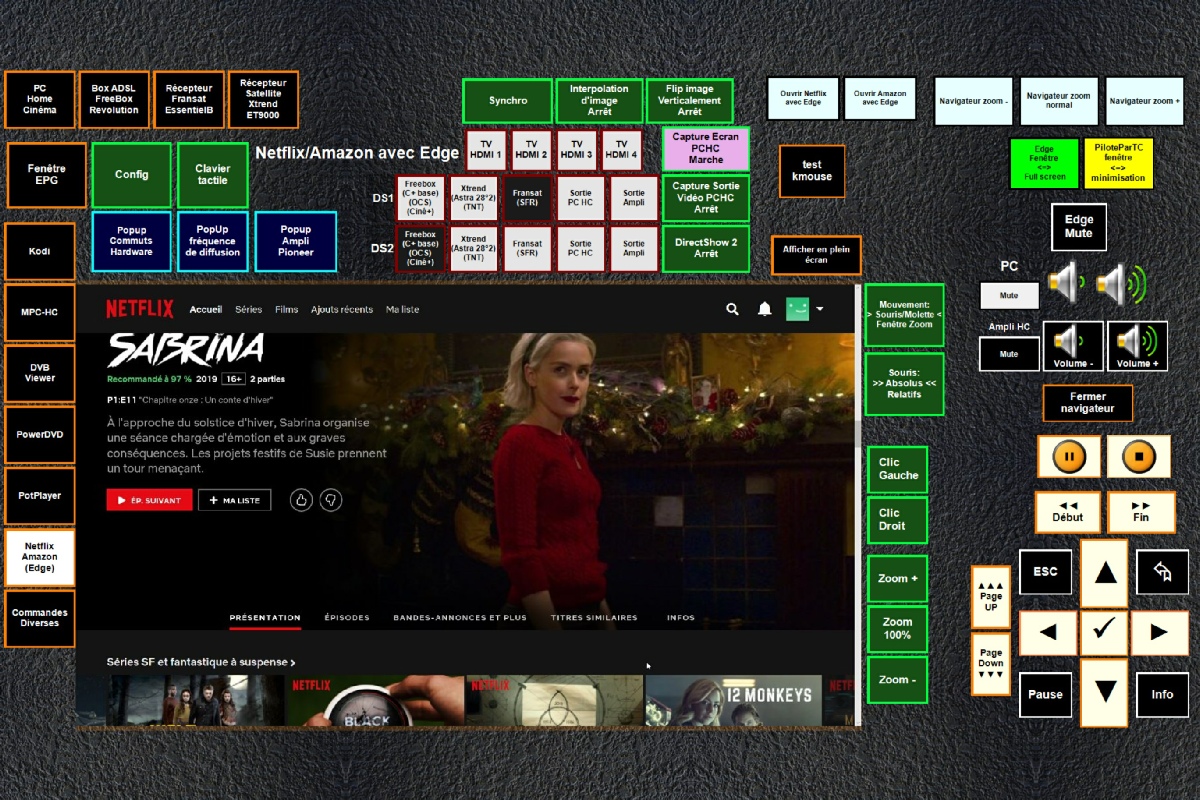1200x800 pixels.
Task: Select the ÉPISODES tab
Action: [x=347, y=618]
